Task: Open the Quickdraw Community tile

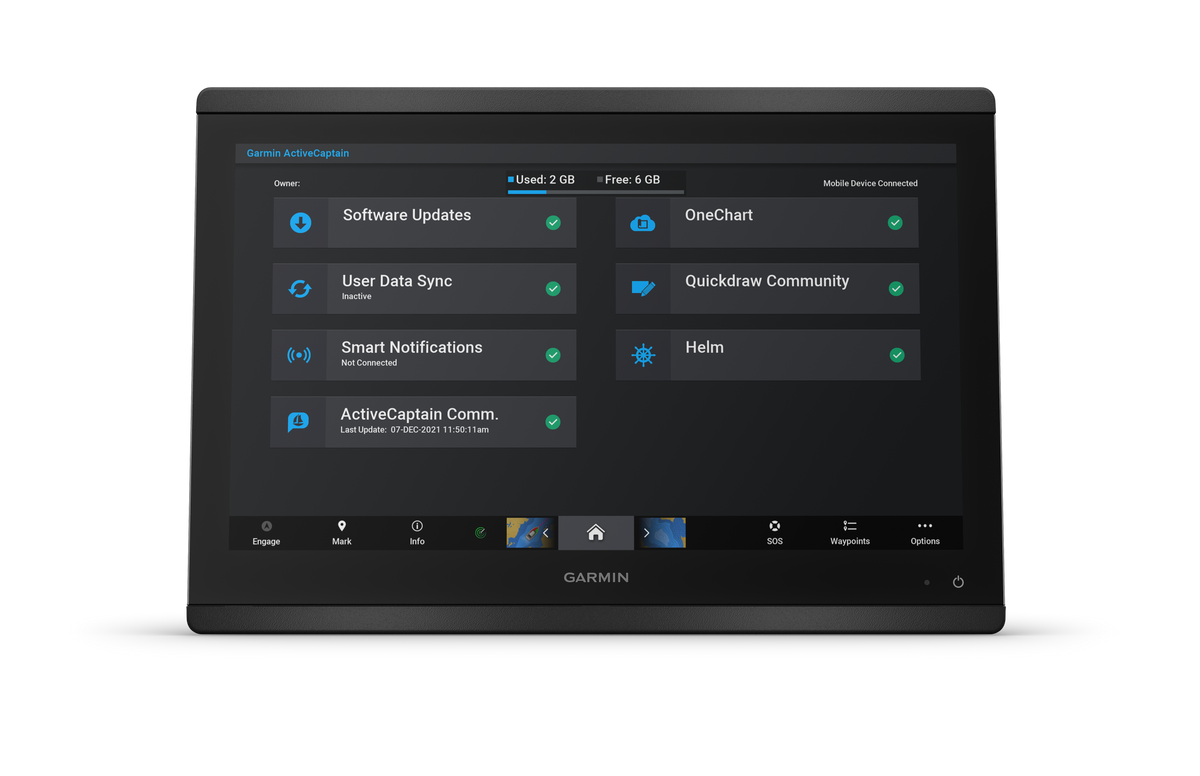Action: [767, 289]
